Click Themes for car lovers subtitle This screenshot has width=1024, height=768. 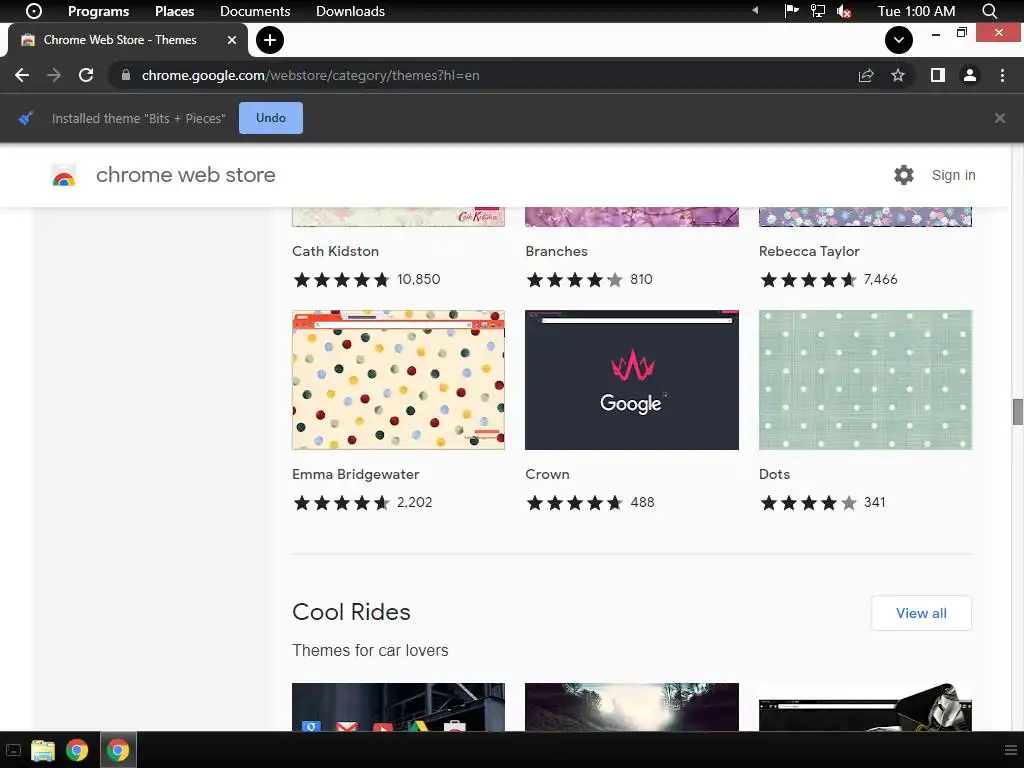click(370, 650)
